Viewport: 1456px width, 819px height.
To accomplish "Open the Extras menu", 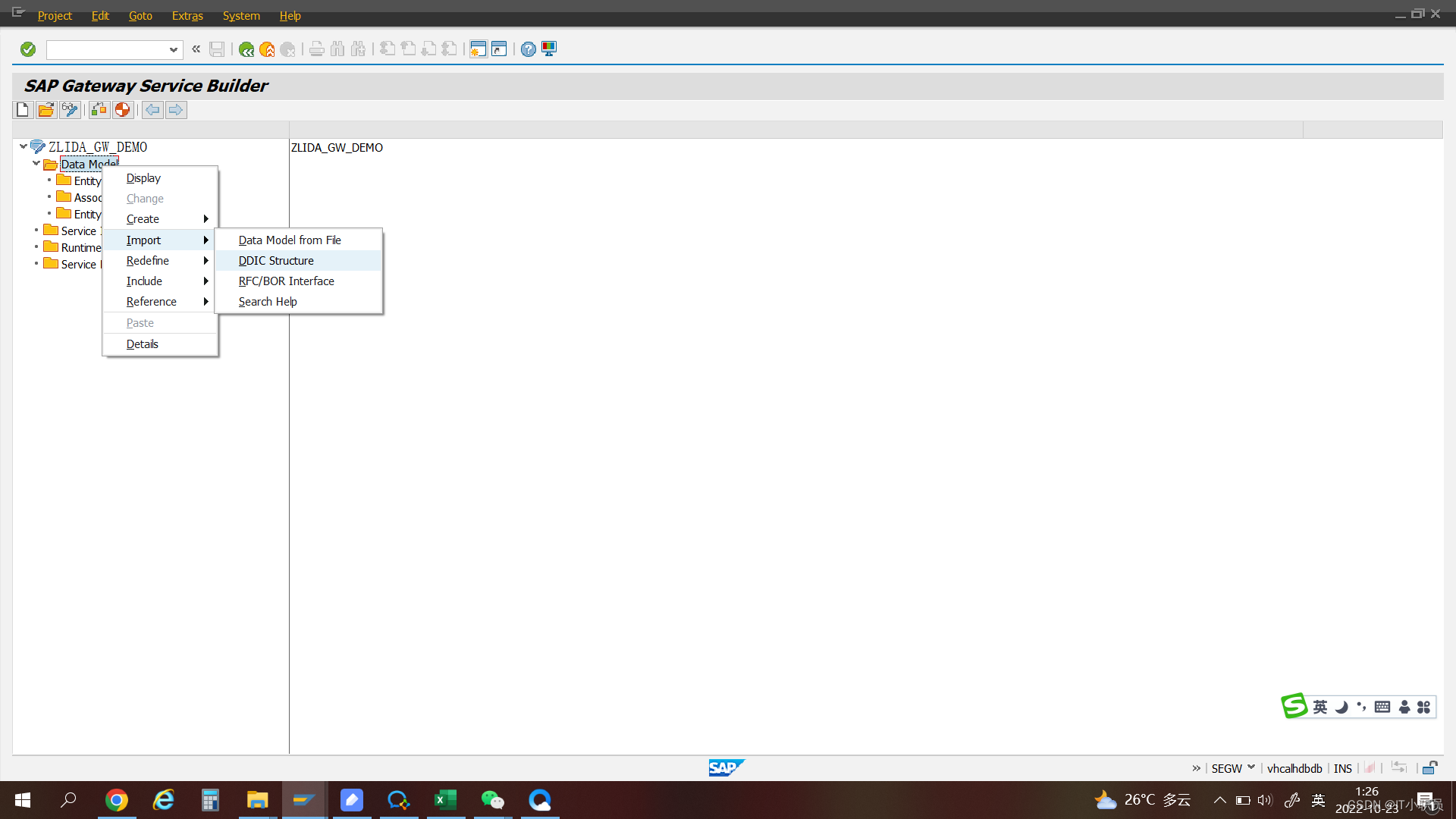I will point(187,15).
